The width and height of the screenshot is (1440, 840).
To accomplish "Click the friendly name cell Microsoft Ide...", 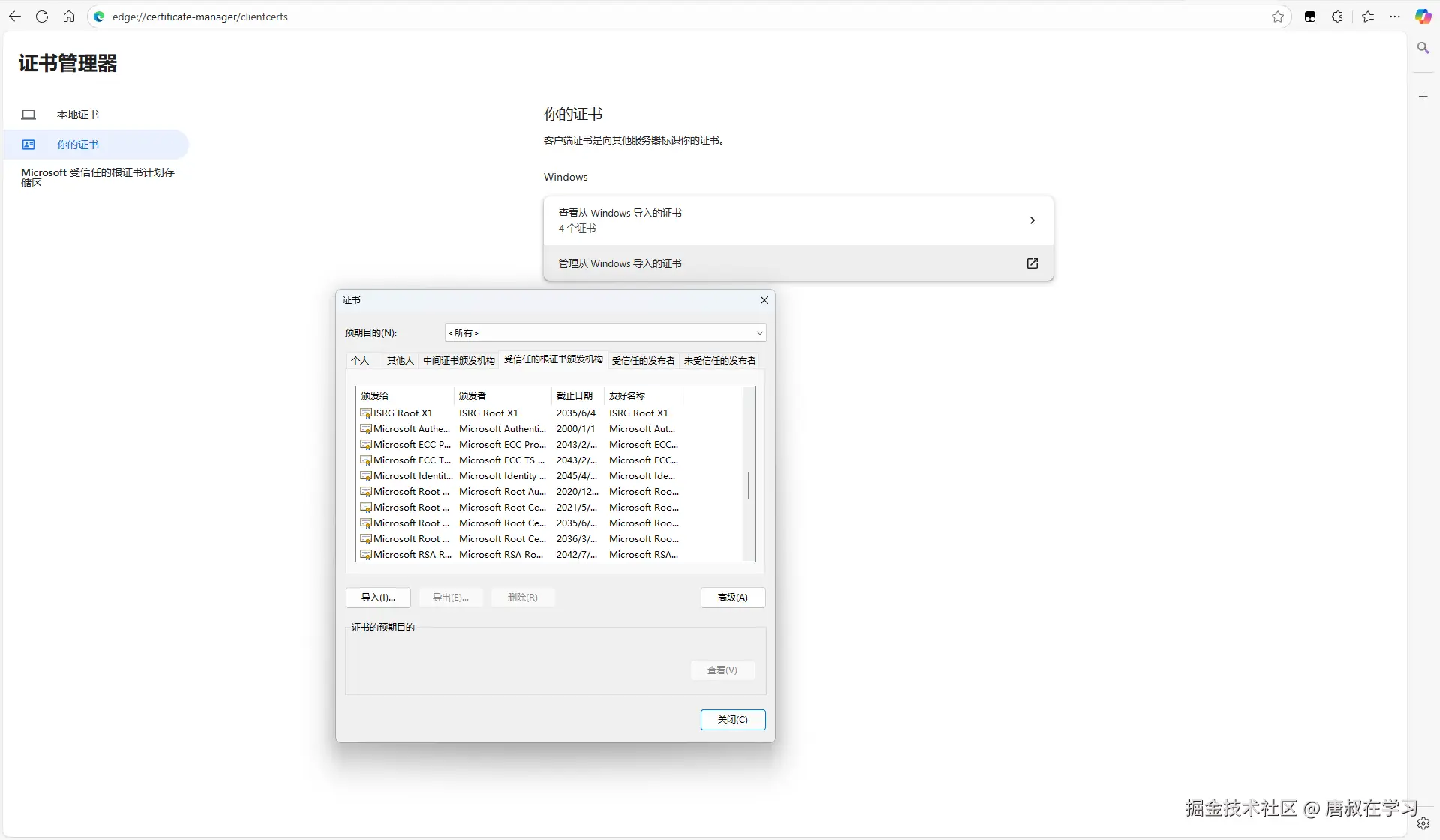I will (642, 476).
